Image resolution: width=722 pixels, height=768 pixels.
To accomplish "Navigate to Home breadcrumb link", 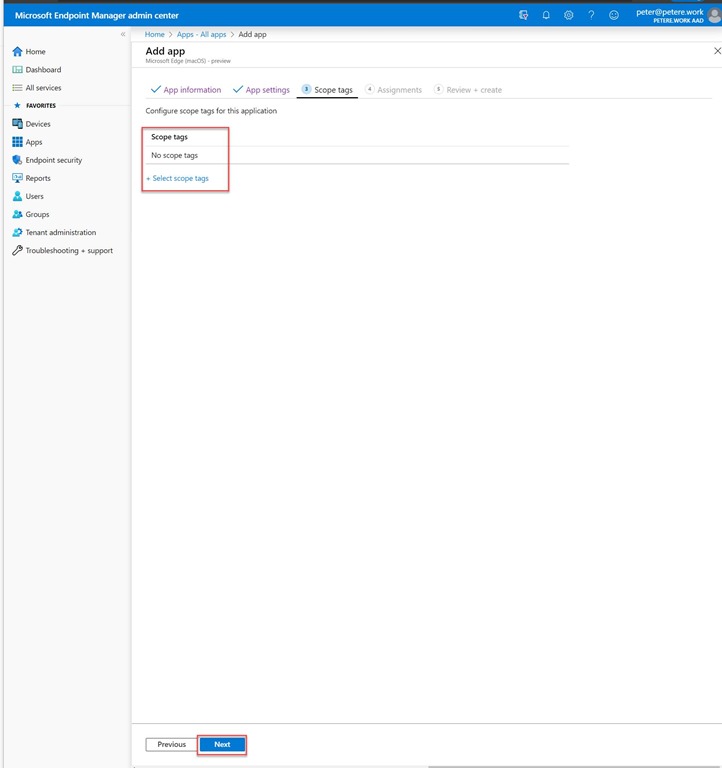I will (154, 35).
